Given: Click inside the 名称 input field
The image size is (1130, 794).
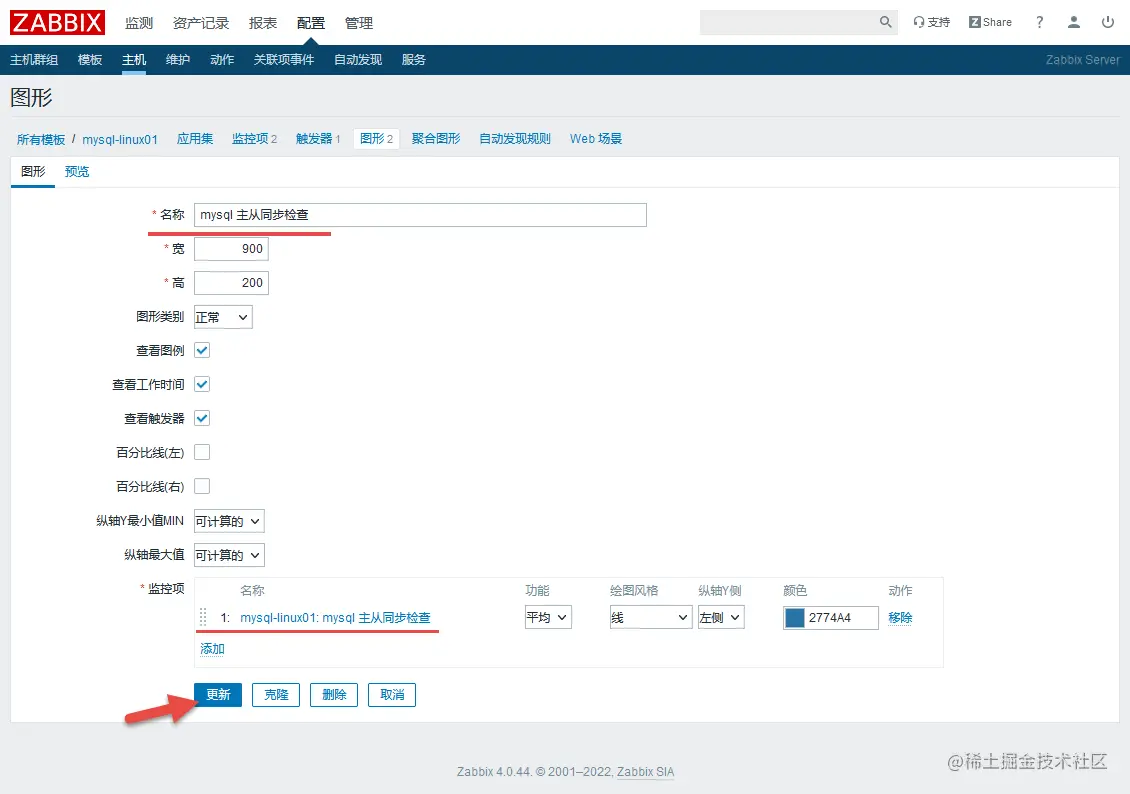Looking at the screenshot, I should tap(418, 214).
